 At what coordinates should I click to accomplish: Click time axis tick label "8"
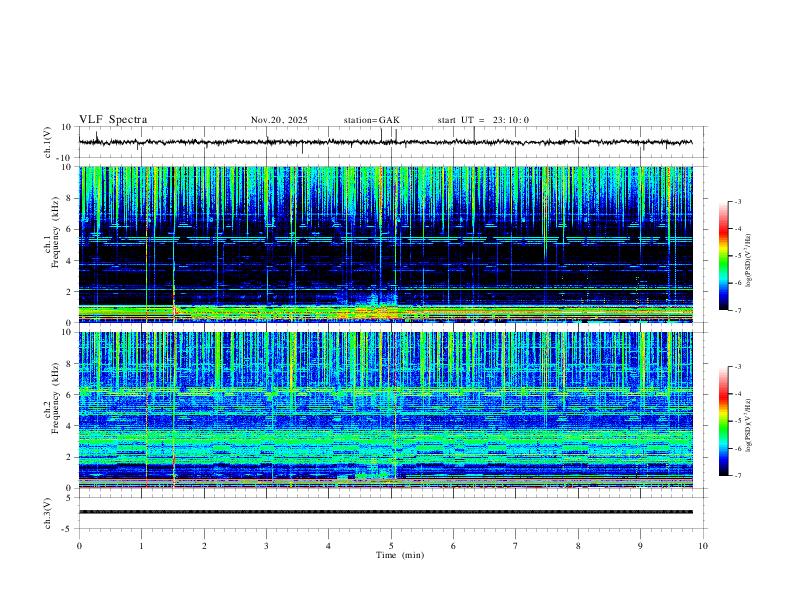click(x=578, y=546)
